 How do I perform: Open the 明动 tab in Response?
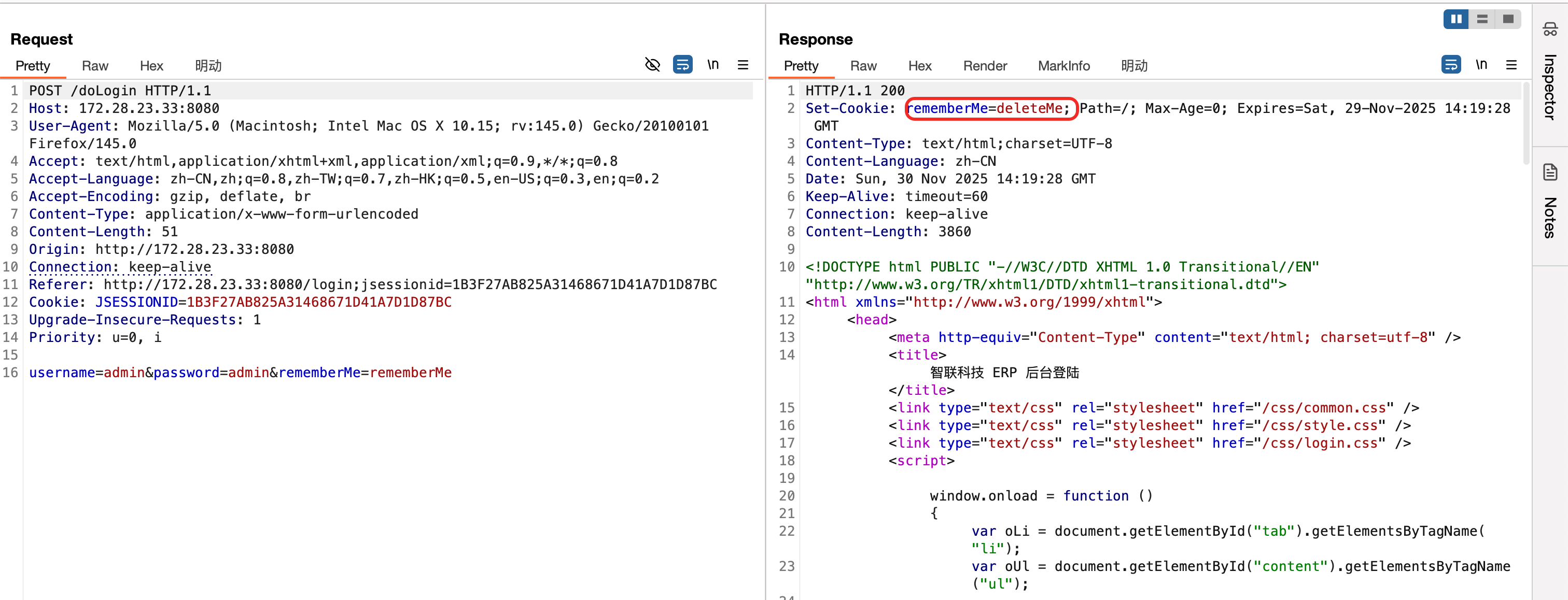click(x=1134, y=66)
